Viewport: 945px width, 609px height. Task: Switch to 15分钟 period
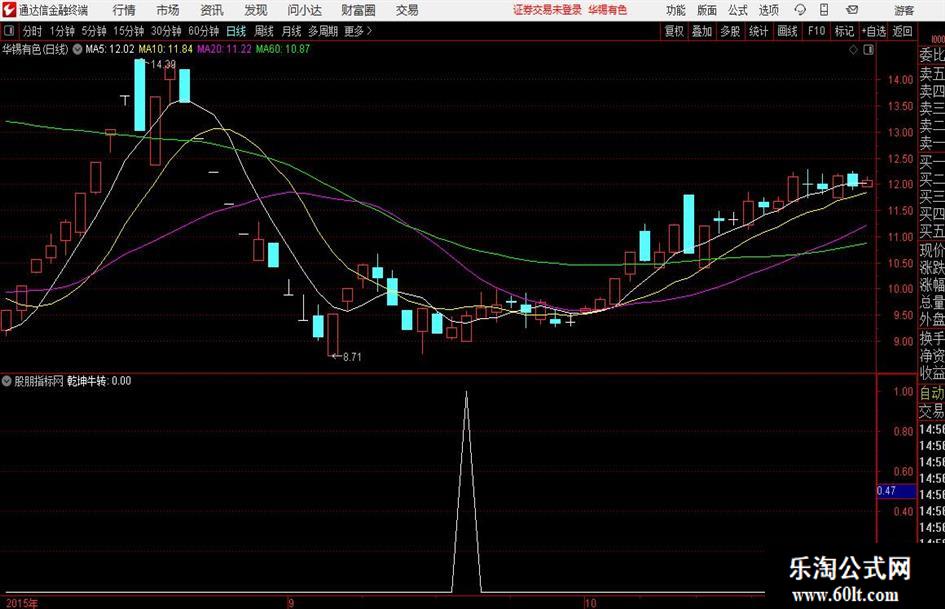[128, 31]
